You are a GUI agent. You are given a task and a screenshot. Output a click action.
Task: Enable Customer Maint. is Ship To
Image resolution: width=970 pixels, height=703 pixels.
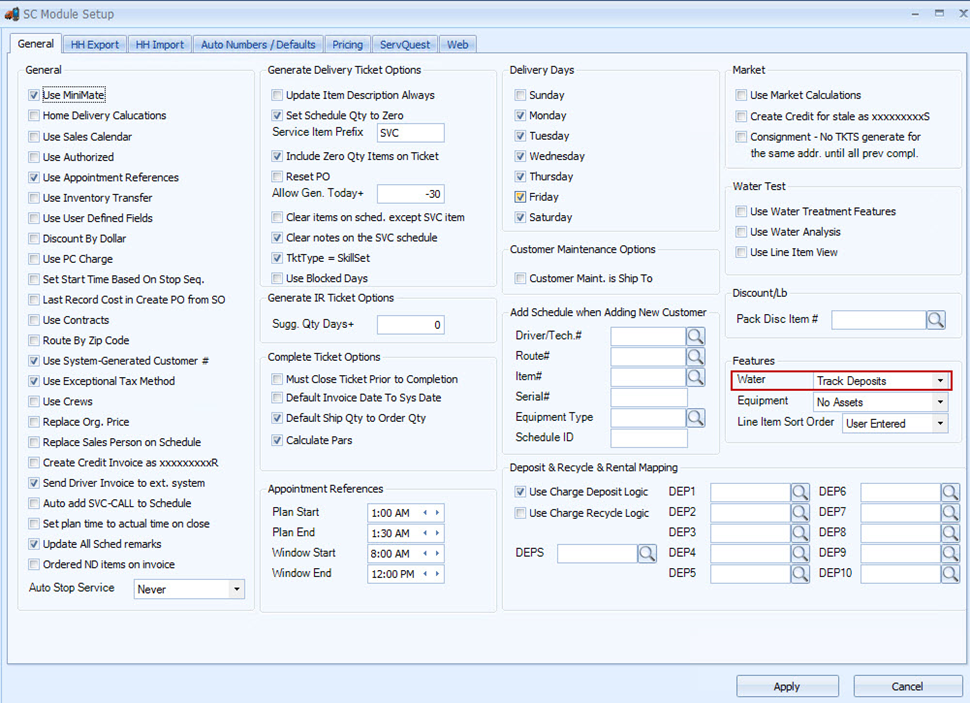pos(520,278)
